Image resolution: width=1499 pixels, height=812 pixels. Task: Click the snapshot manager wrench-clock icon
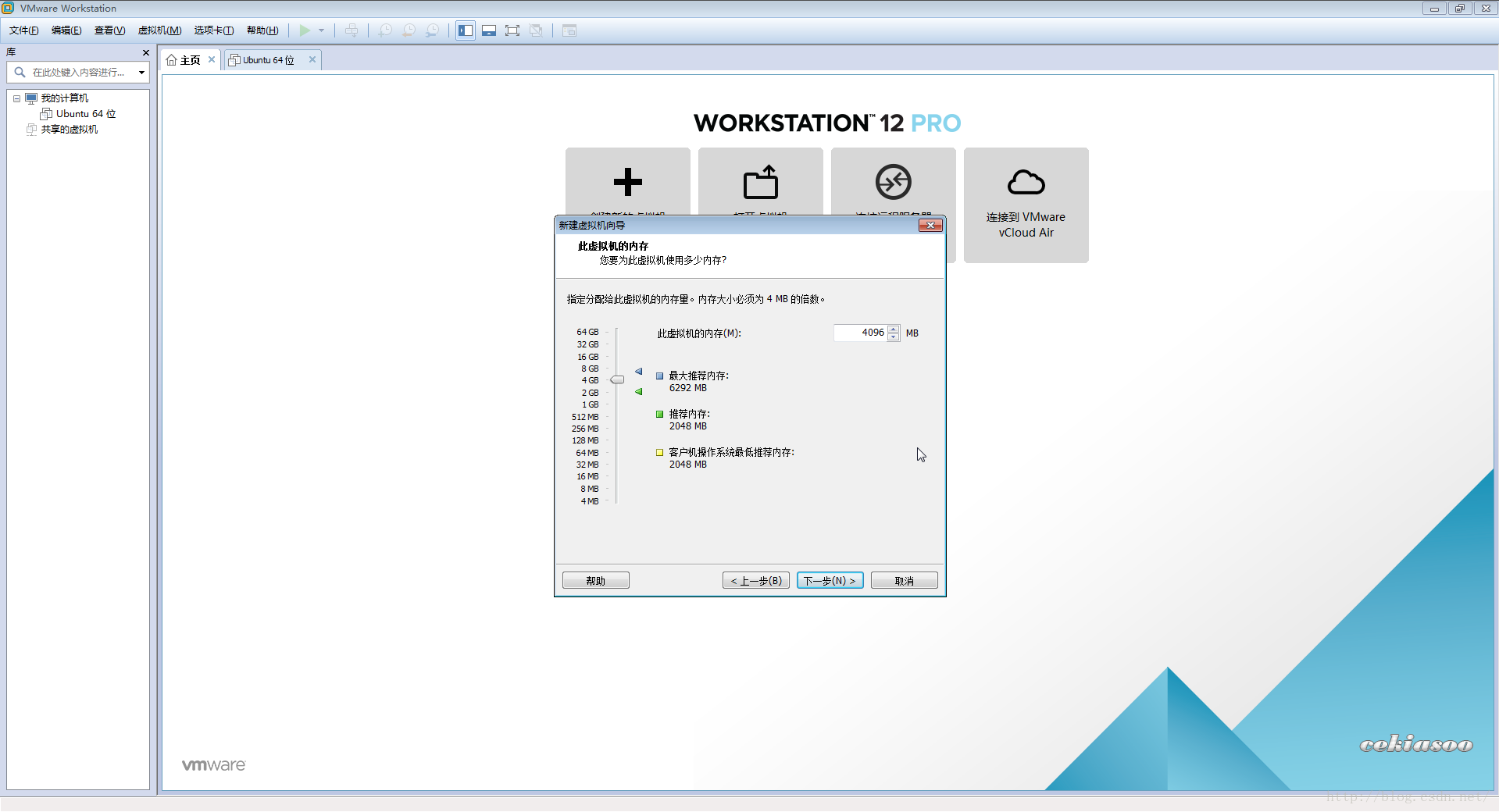click(432, 30)
